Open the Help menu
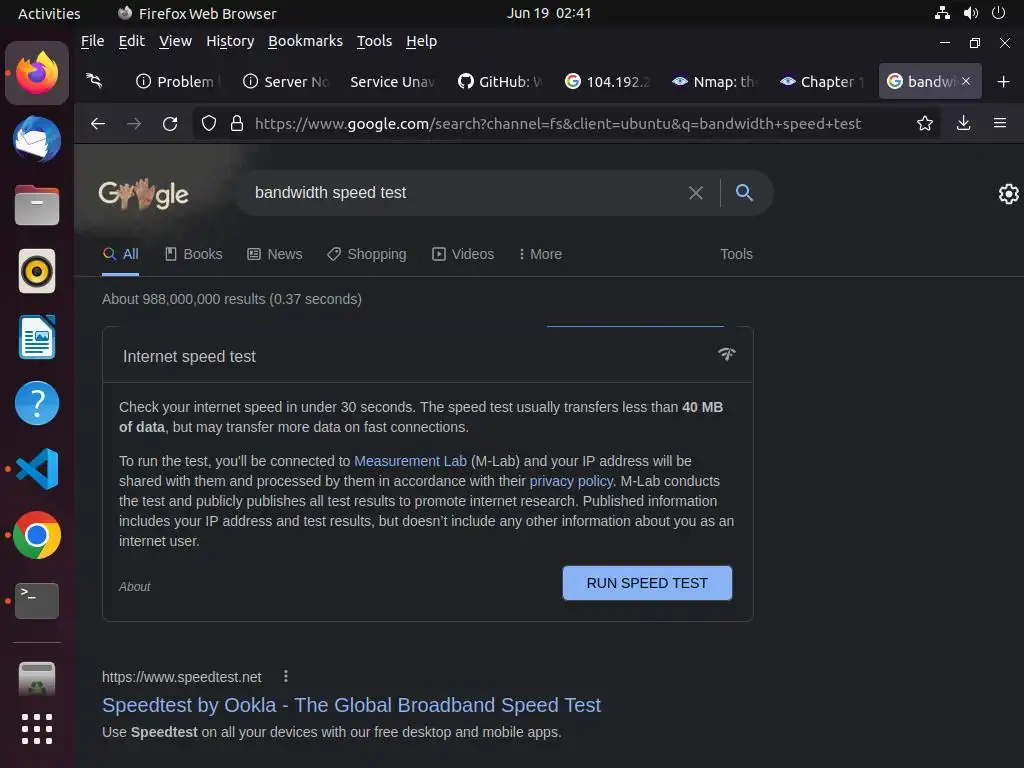The height and width of the screenshot is (768, 1024). click(x=421, y=41)
